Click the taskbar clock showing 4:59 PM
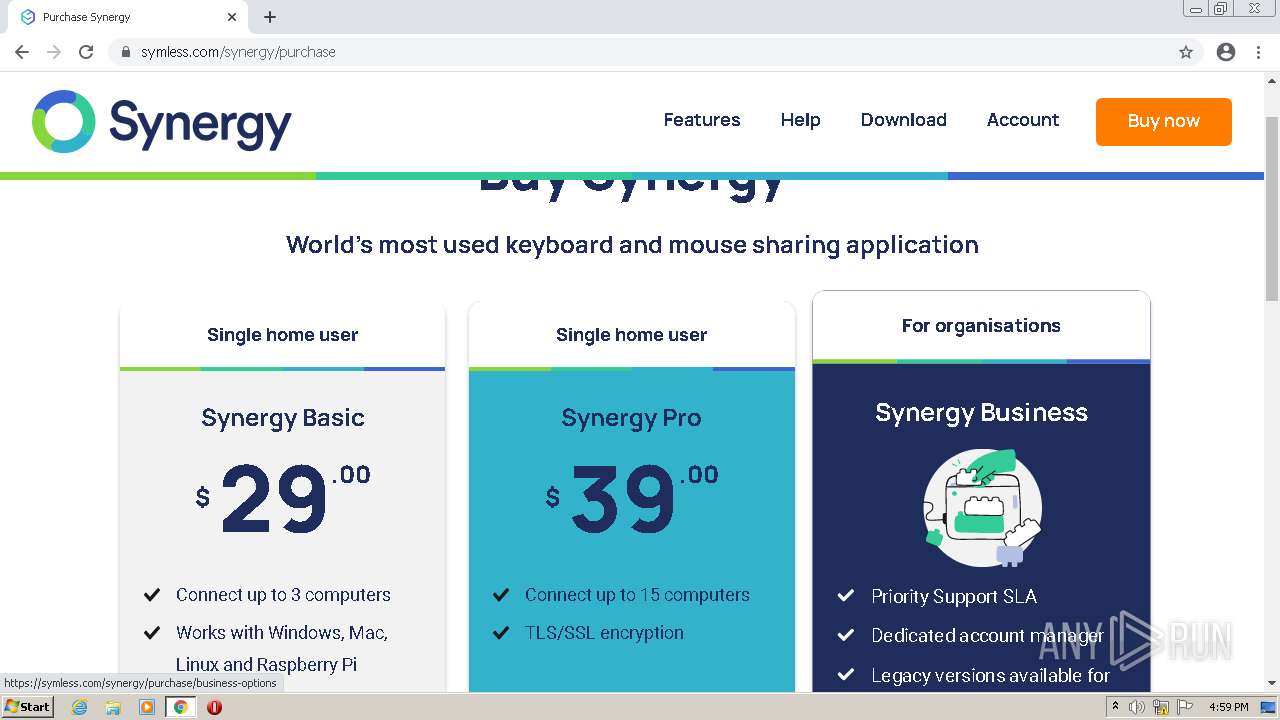Viewport: 1280px width, 720px height. click(x=1229, y=707)
